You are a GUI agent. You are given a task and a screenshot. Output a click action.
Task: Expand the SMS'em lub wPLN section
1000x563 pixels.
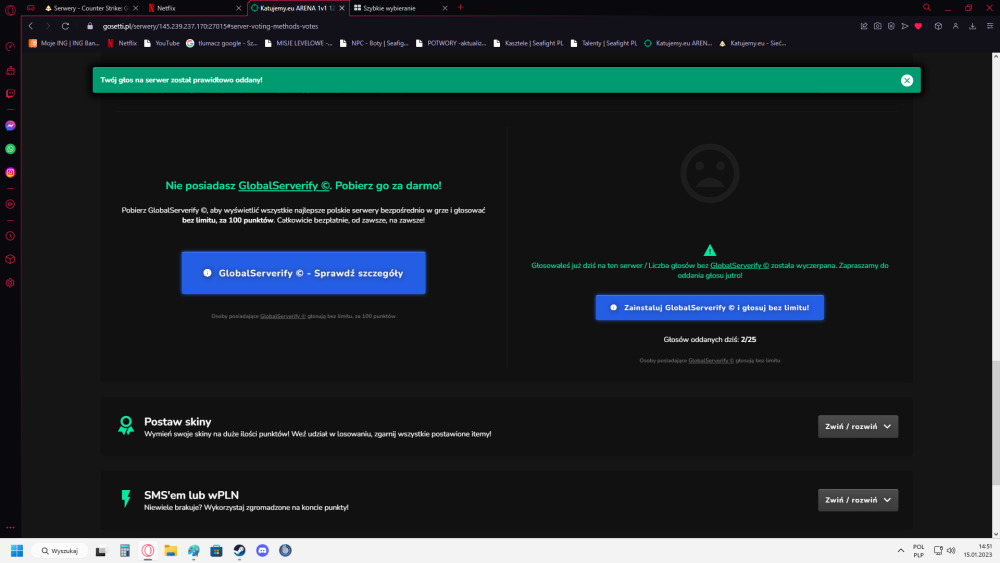click(858, 500)
